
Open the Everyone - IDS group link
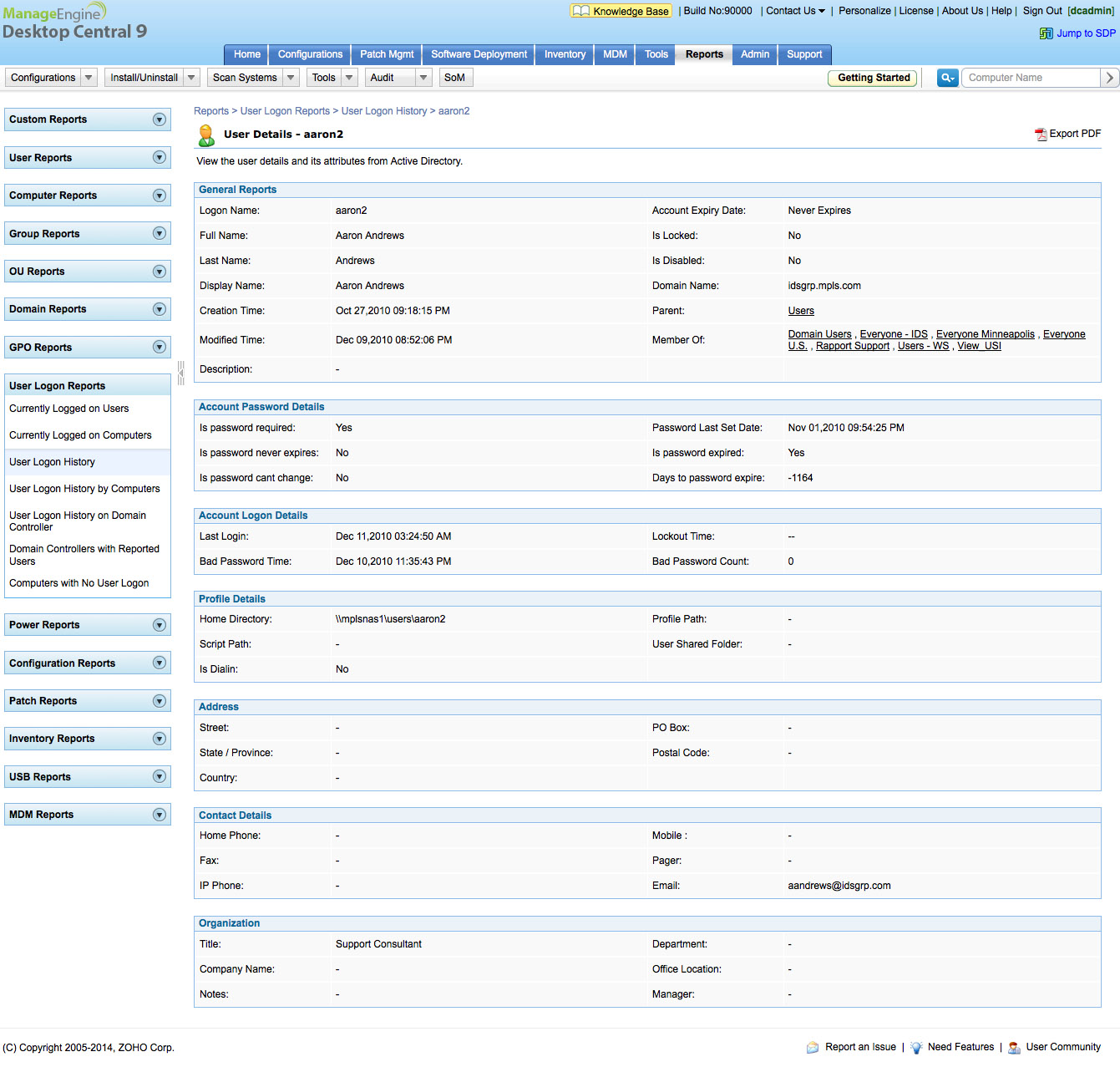coord(894,334)
